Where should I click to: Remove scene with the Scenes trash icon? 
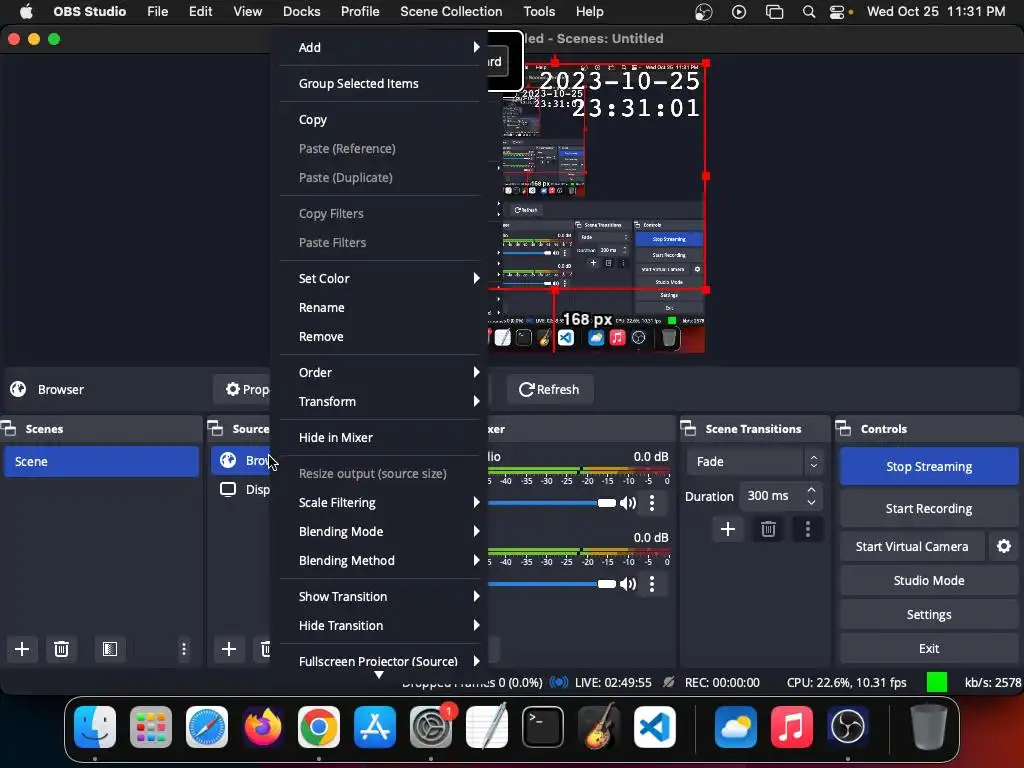pyautogui.click(x=61, y=648)
